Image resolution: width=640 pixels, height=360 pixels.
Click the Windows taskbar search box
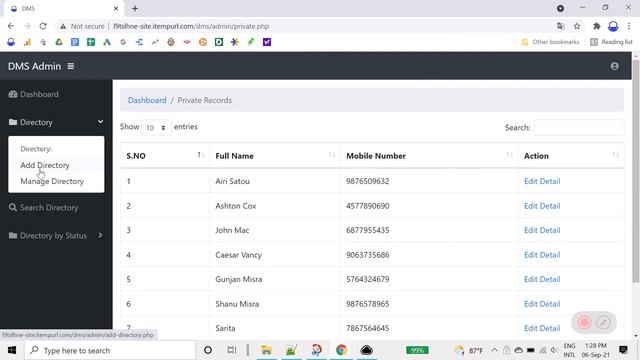110,350
